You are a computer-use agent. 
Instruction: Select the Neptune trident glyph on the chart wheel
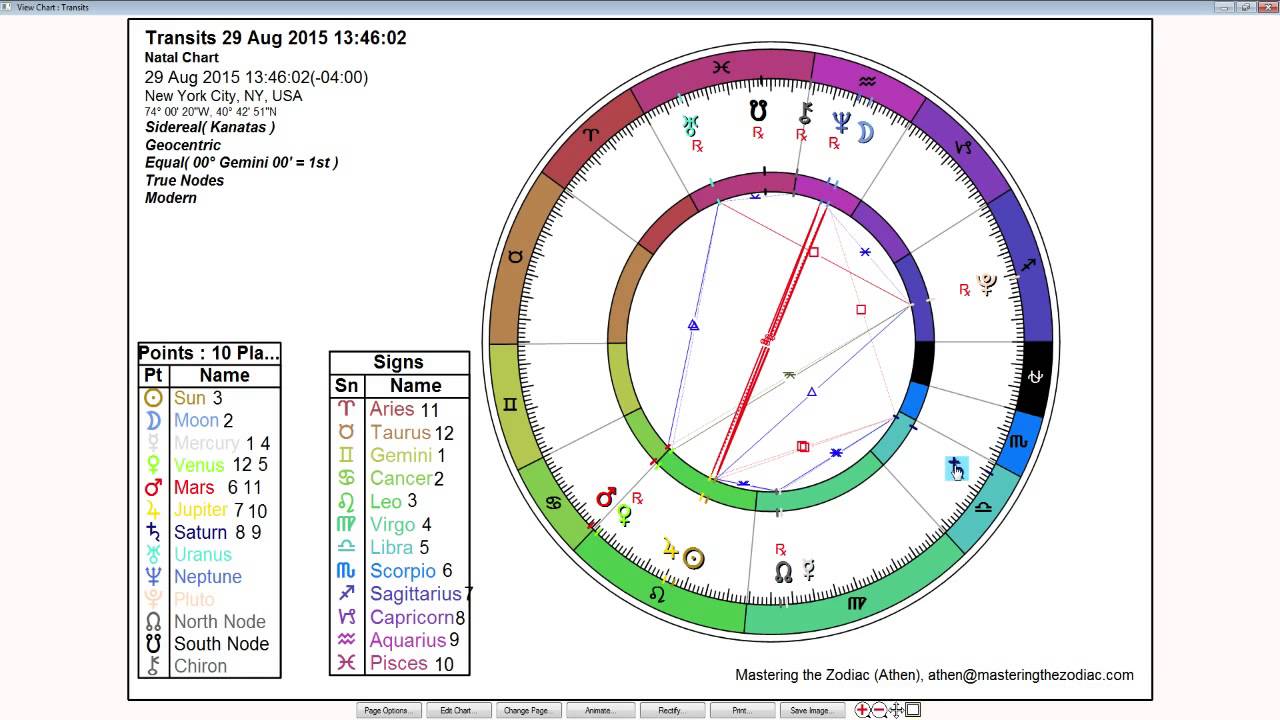click(x=841, y=123)
